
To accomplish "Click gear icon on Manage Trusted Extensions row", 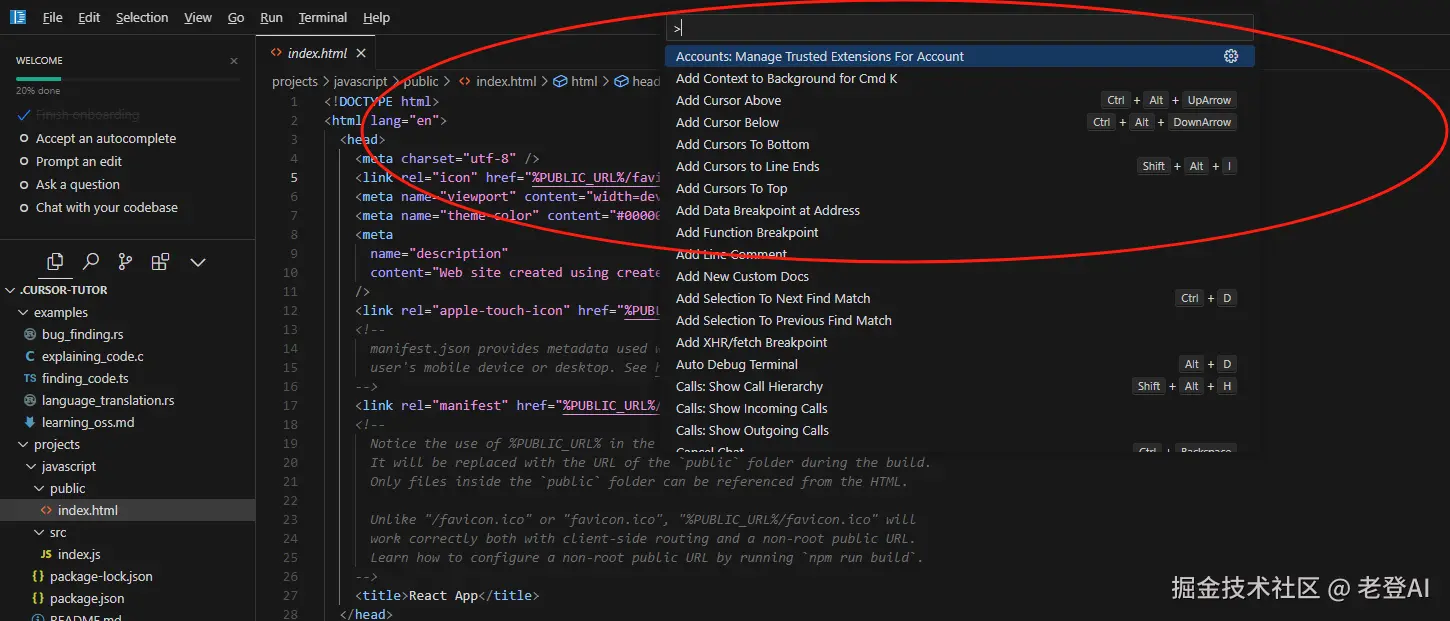I will coord(1231,56).
